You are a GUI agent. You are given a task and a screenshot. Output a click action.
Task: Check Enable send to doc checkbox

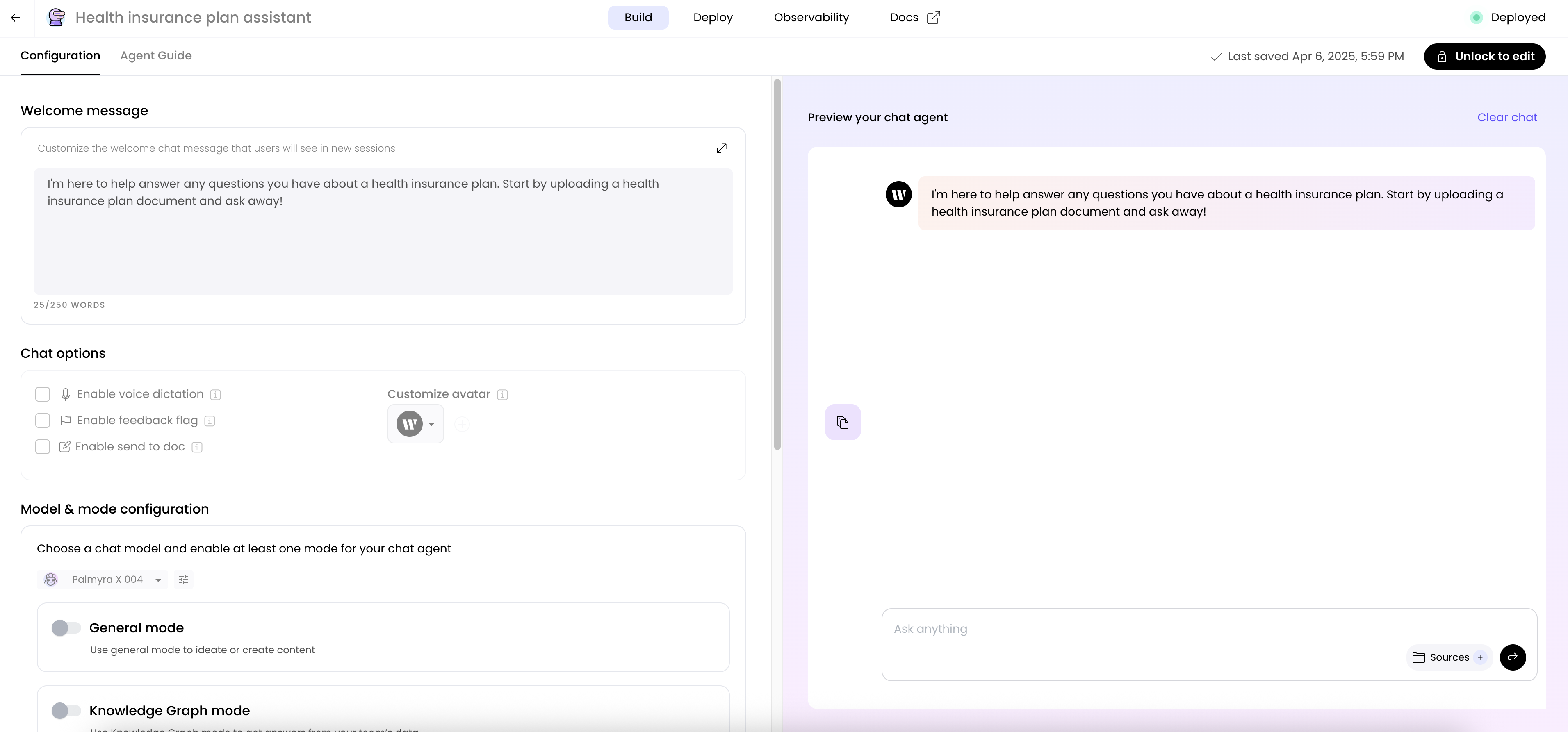pos(43,447)
